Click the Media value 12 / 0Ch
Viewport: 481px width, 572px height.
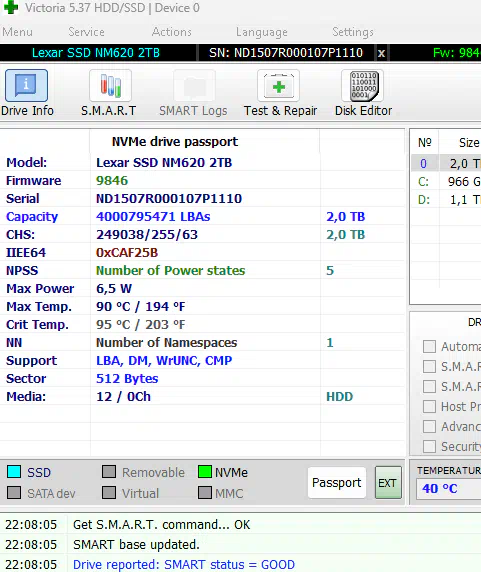click(123, 397)
